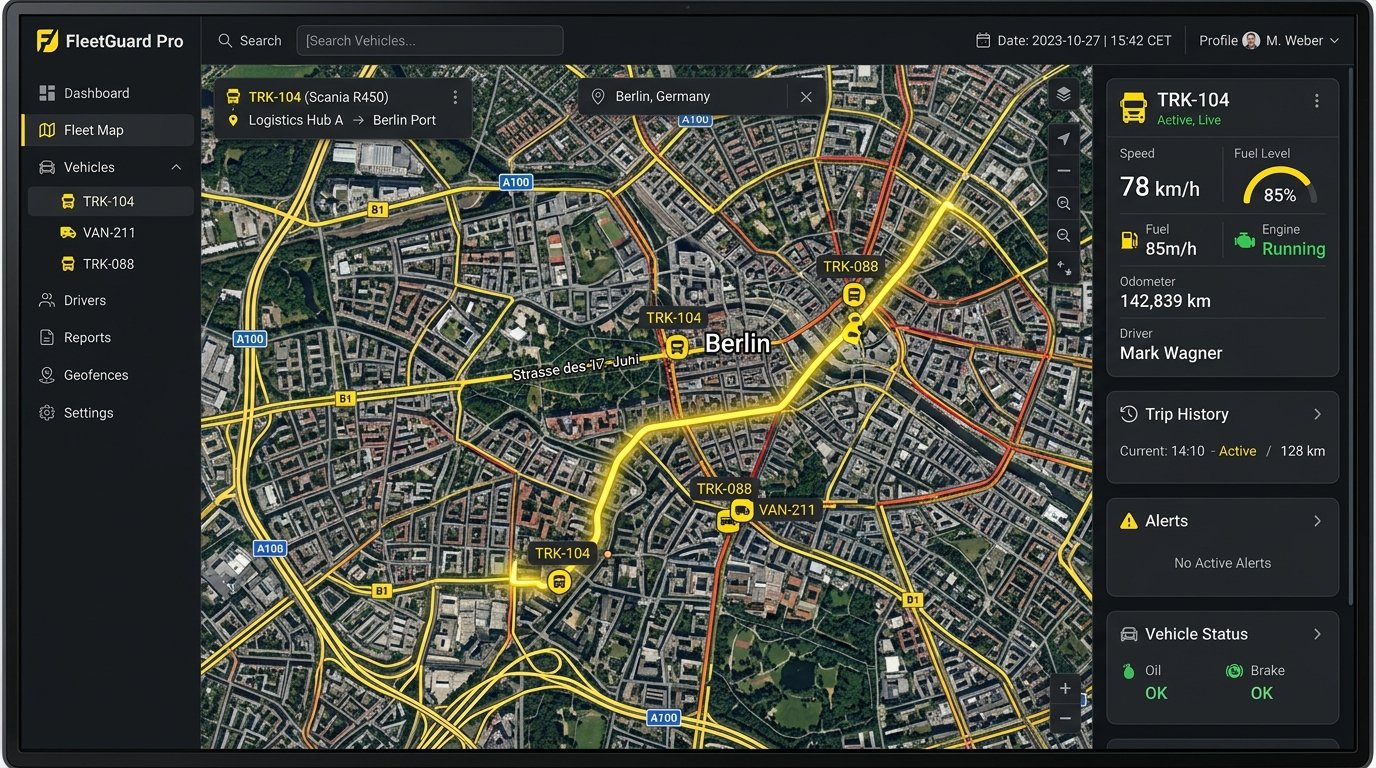
Task: Click the TRK-088 bus marker on highlighted route
Action: point(853,294)
